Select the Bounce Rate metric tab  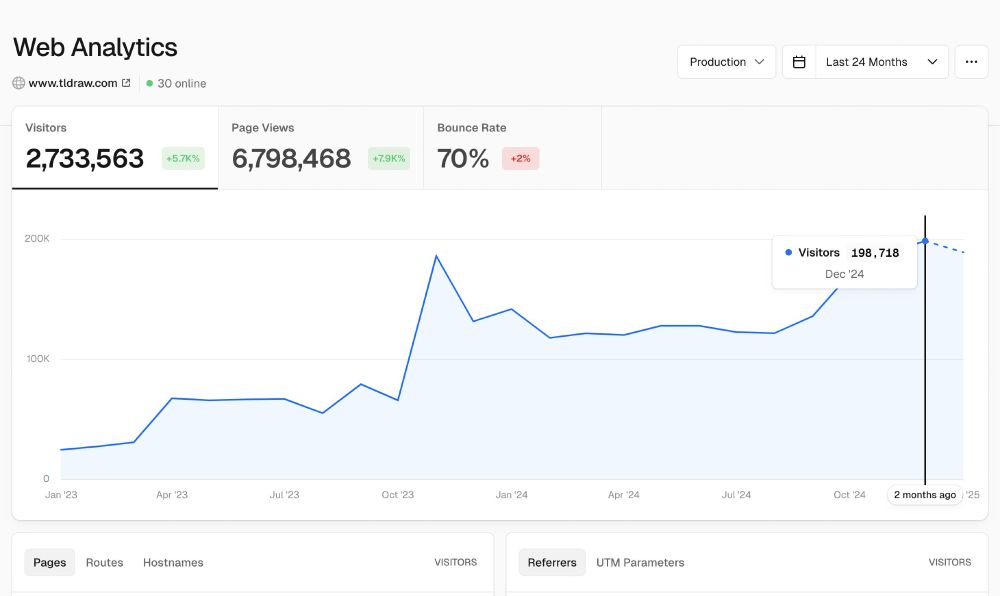click(x=513, y=148)
